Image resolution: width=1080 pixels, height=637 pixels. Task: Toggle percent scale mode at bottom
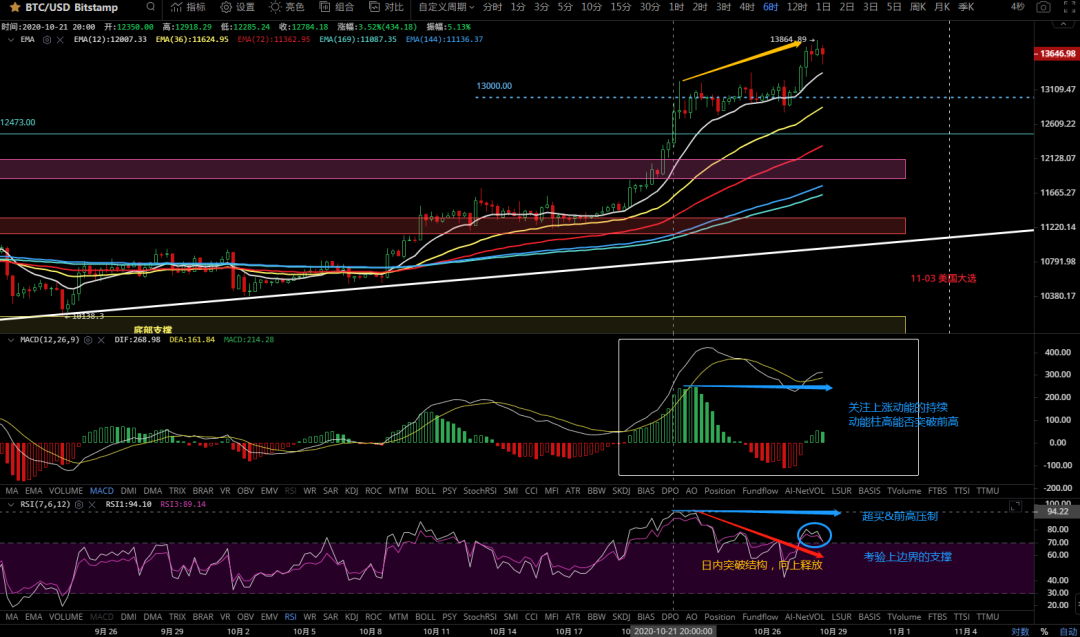coord(1044,631)
